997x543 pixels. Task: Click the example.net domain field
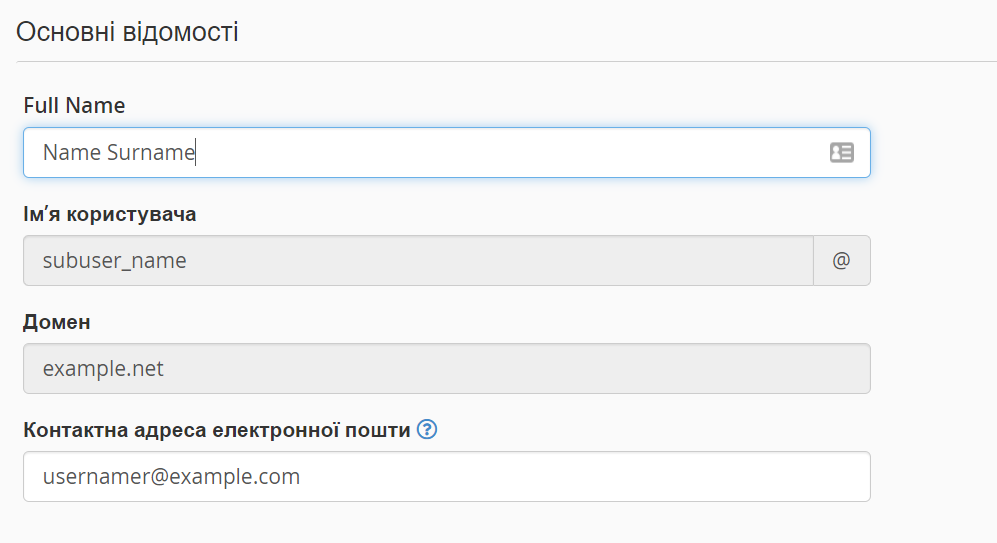pyautogui.click(x=446, y=369)
